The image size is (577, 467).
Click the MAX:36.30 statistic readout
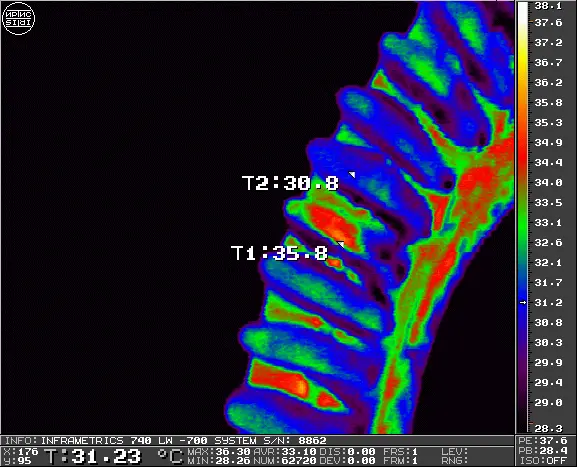pos(219,452)
